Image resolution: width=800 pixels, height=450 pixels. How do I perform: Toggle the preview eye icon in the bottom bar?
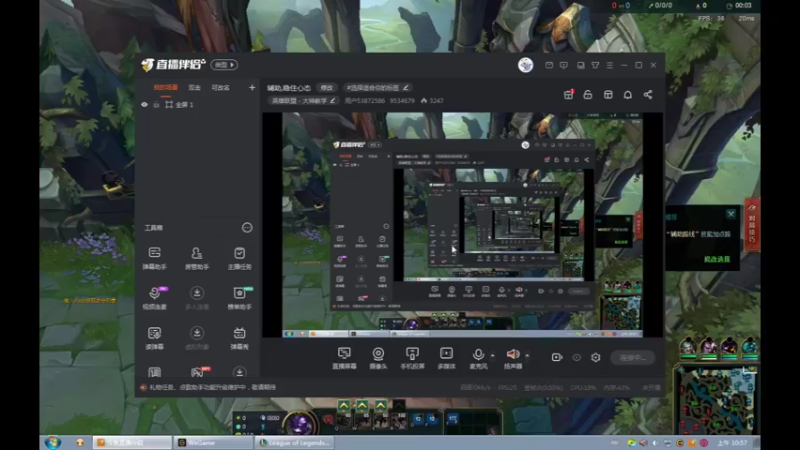point(577,357)
